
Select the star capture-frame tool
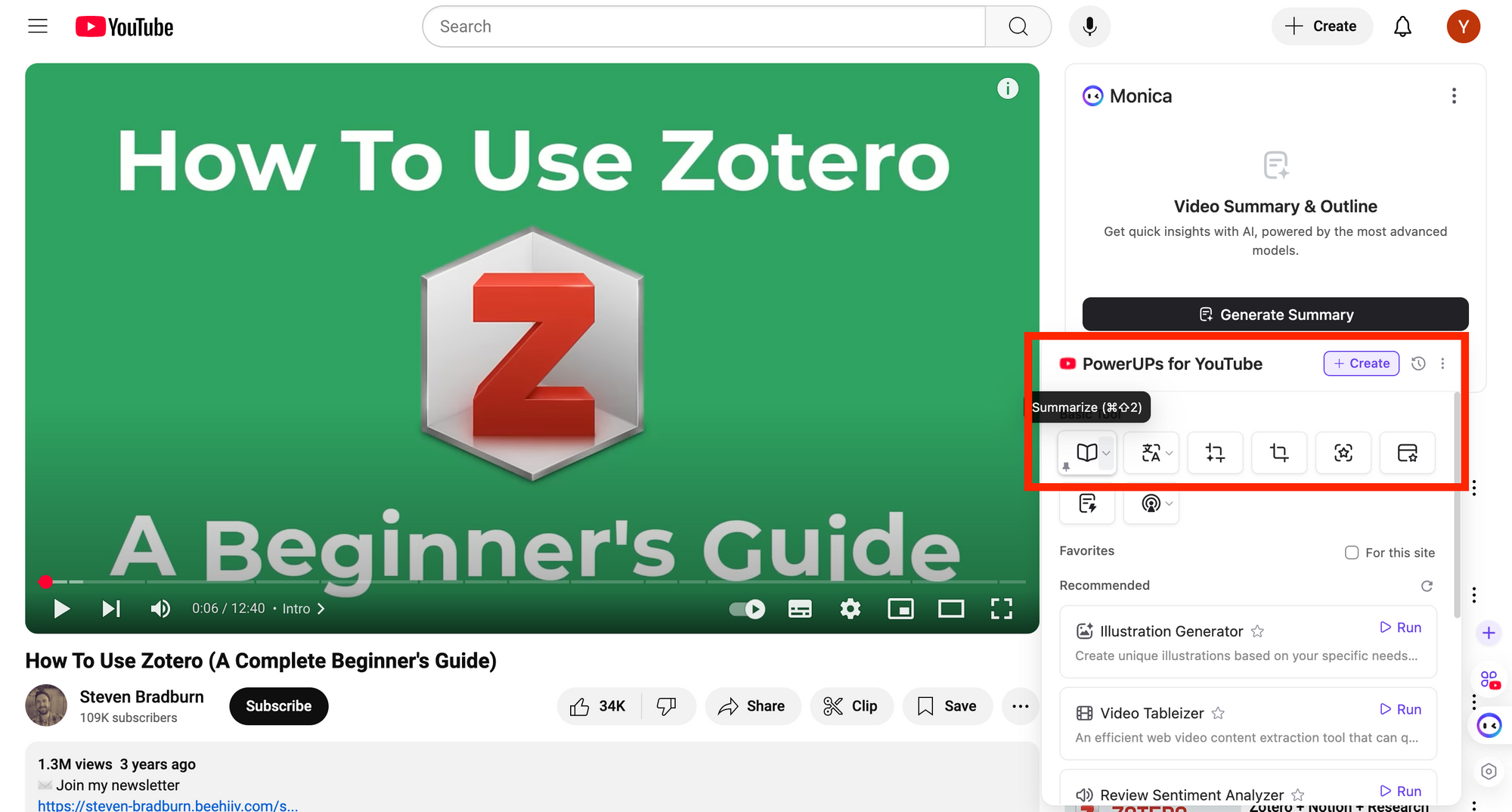1343,453
